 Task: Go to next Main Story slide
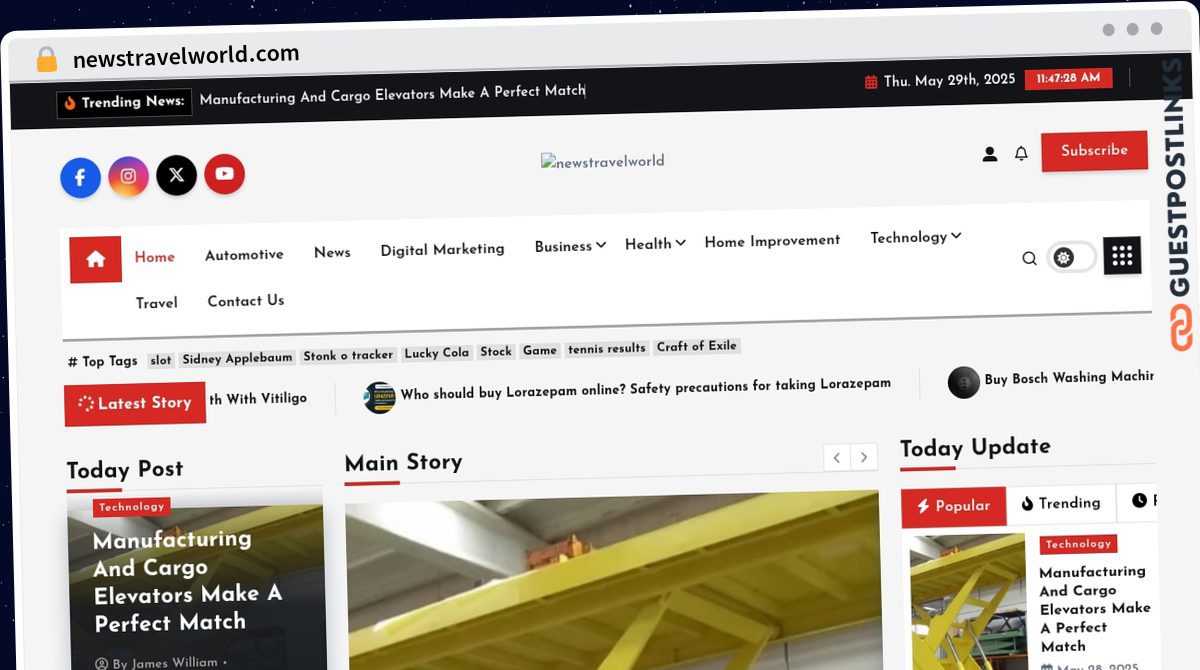click(863, 457)
